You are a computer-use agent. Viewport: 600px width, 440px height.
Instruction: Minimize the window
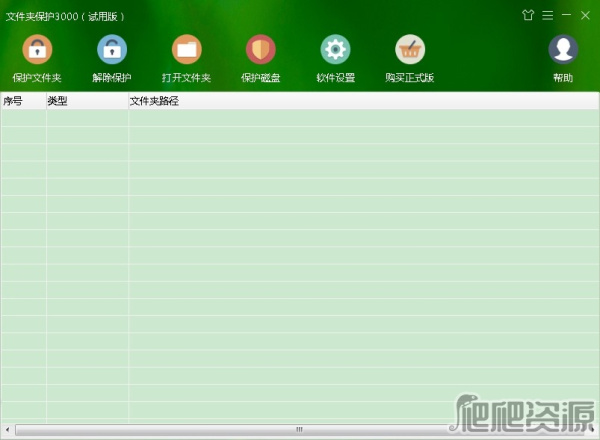pos(566,15)
